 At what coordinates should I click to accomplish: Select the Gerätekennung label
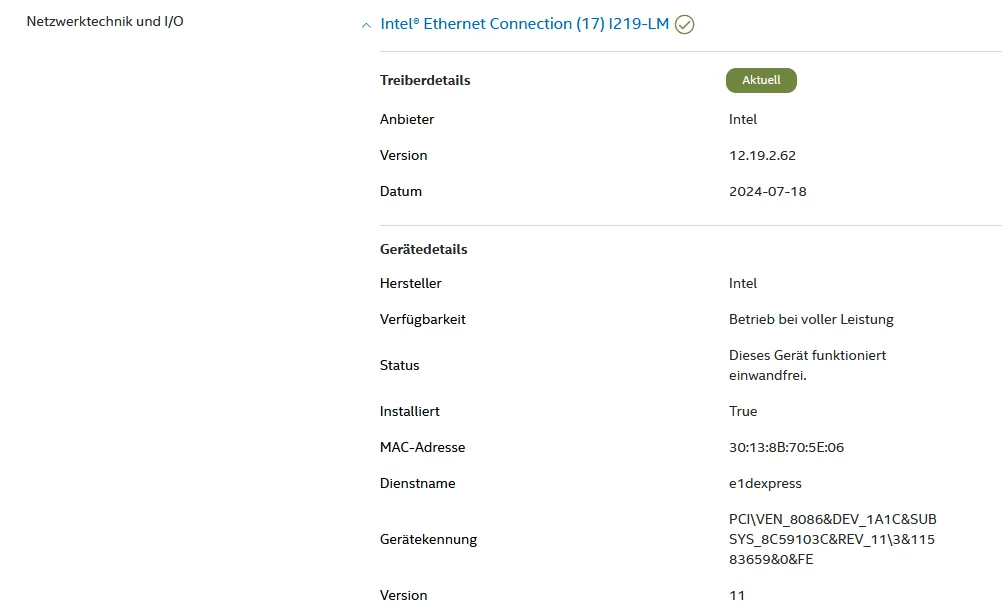click(x=428, y=539)
